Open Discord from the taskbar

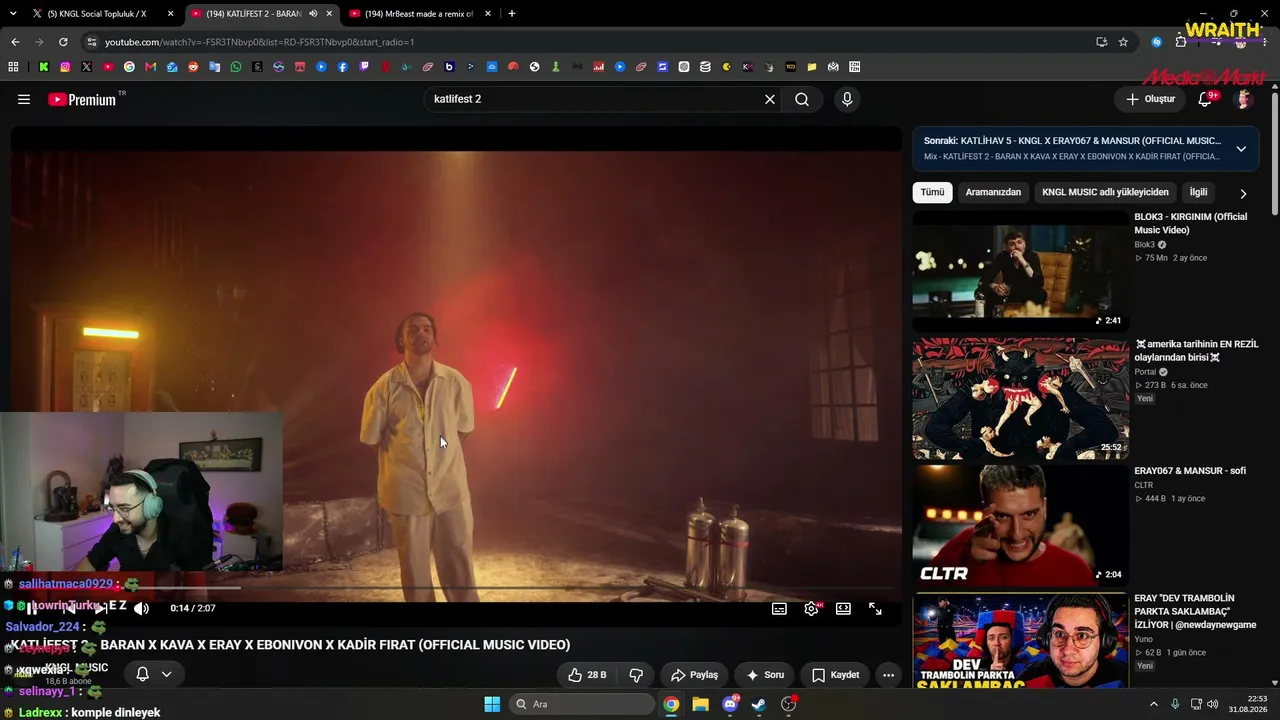tap(730, 704)
